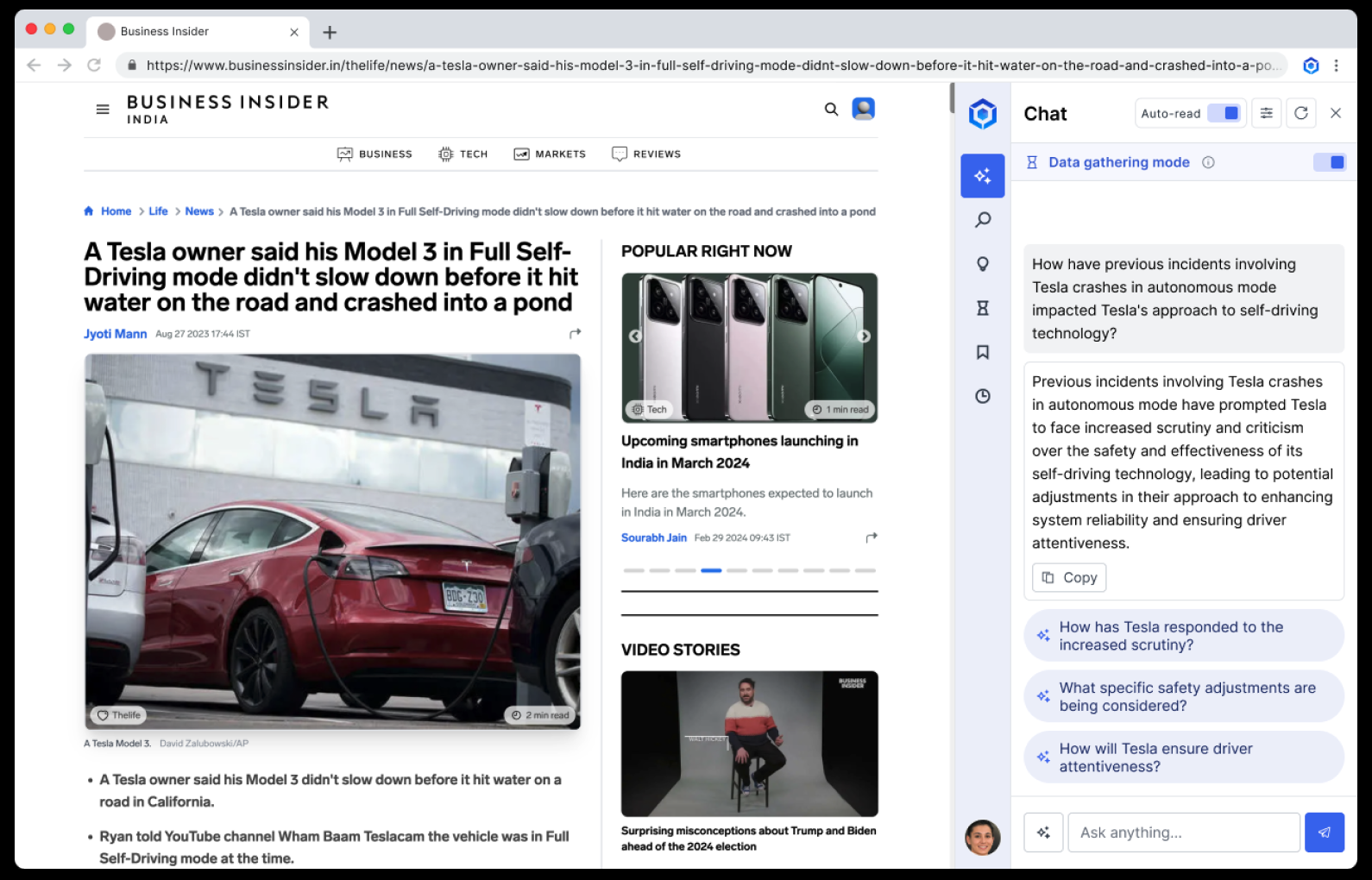
Task: Open author Jyoti Mann's page
Action: (116, 334)
